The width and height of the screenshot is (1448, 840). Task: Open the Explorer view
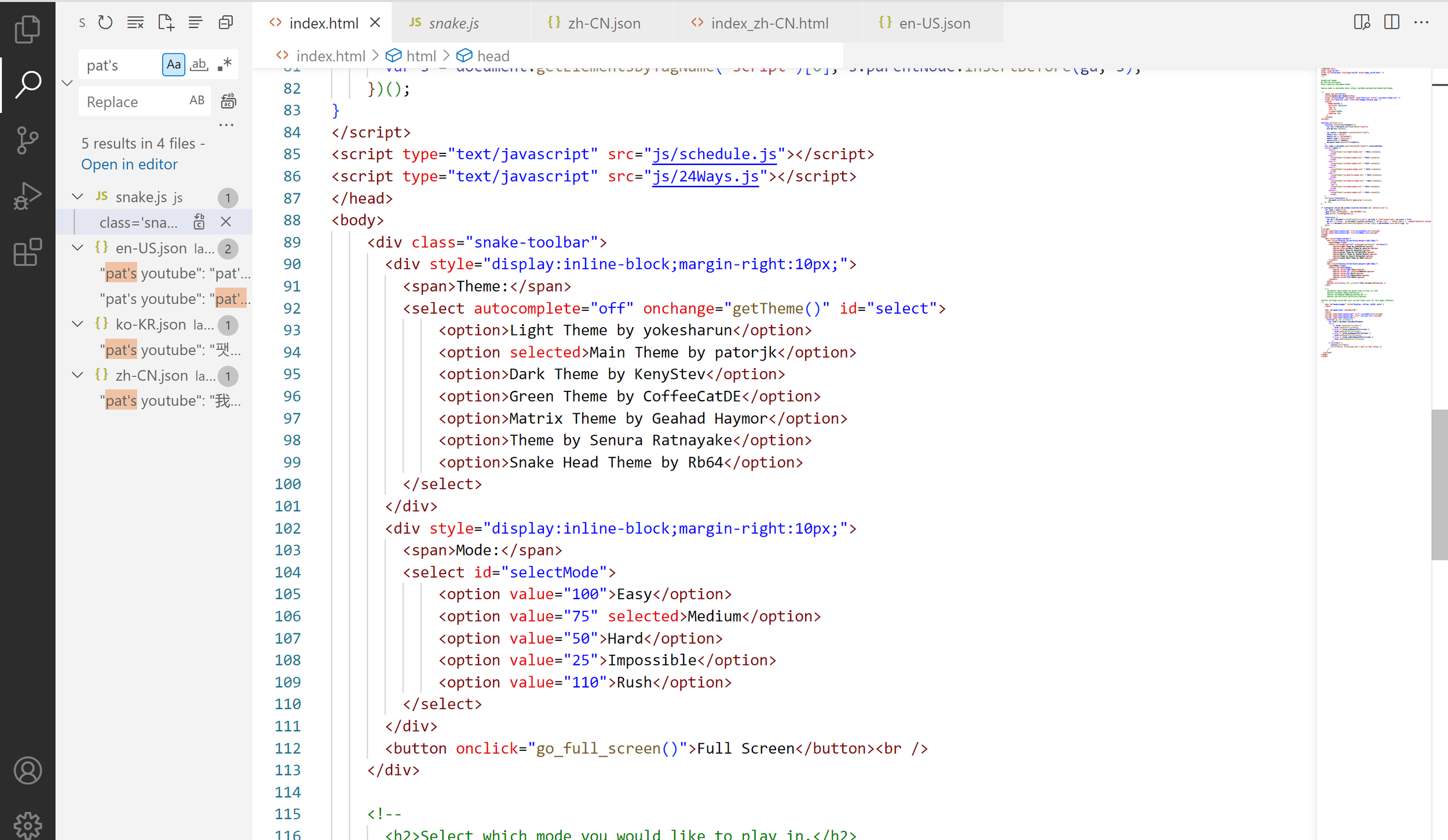point(27,29)
